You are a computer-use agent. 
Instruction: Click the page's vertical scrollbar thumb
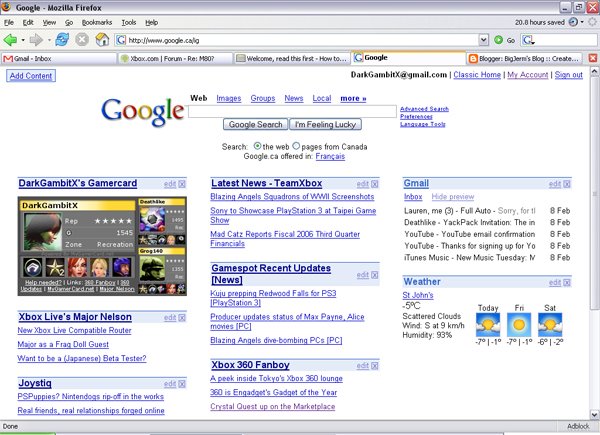594,193
